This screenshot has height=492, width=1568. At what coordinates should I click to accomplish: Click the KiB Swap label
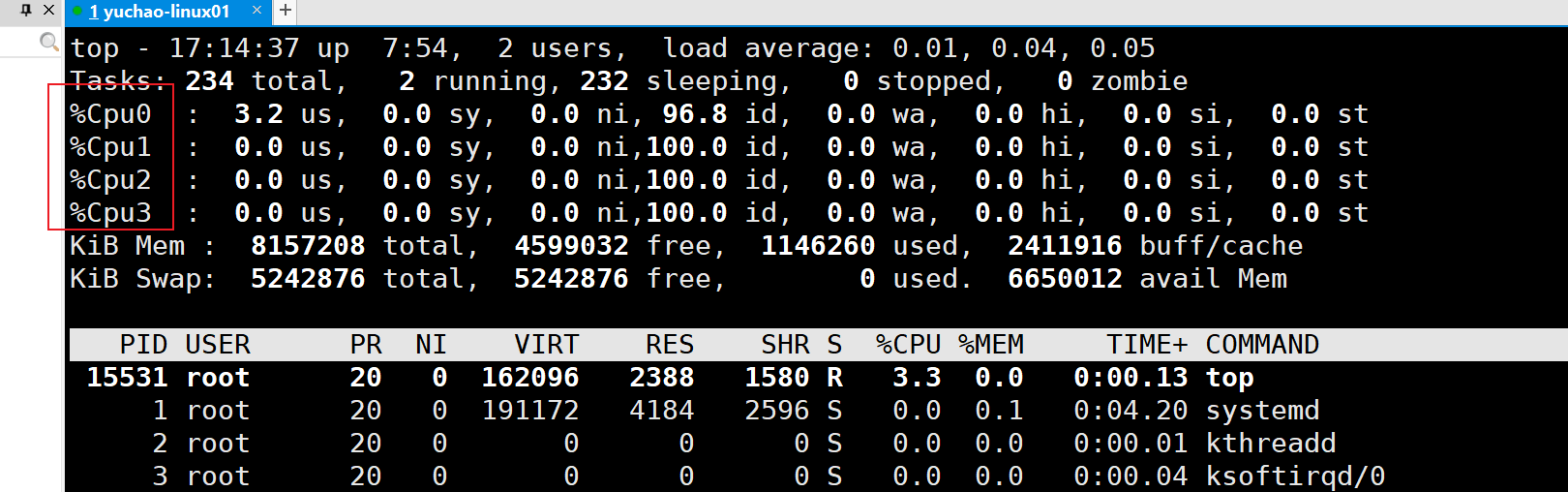[x=141, y=279]
